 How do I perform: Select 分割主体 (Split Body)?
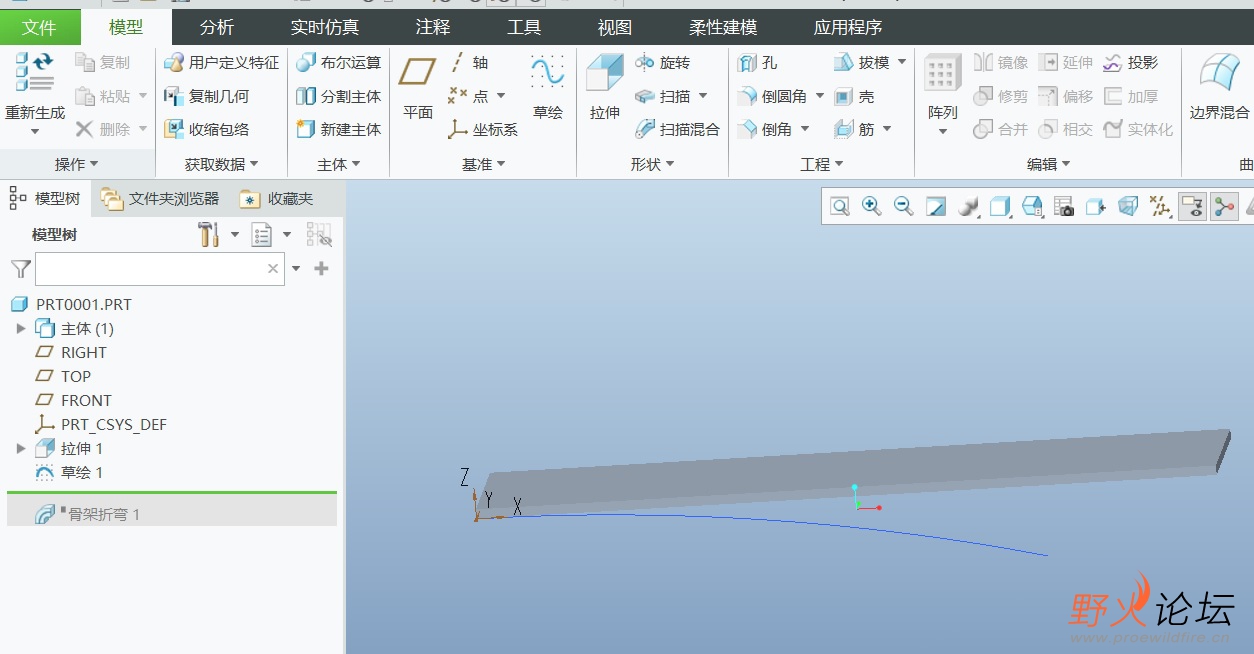click(339, 96)
